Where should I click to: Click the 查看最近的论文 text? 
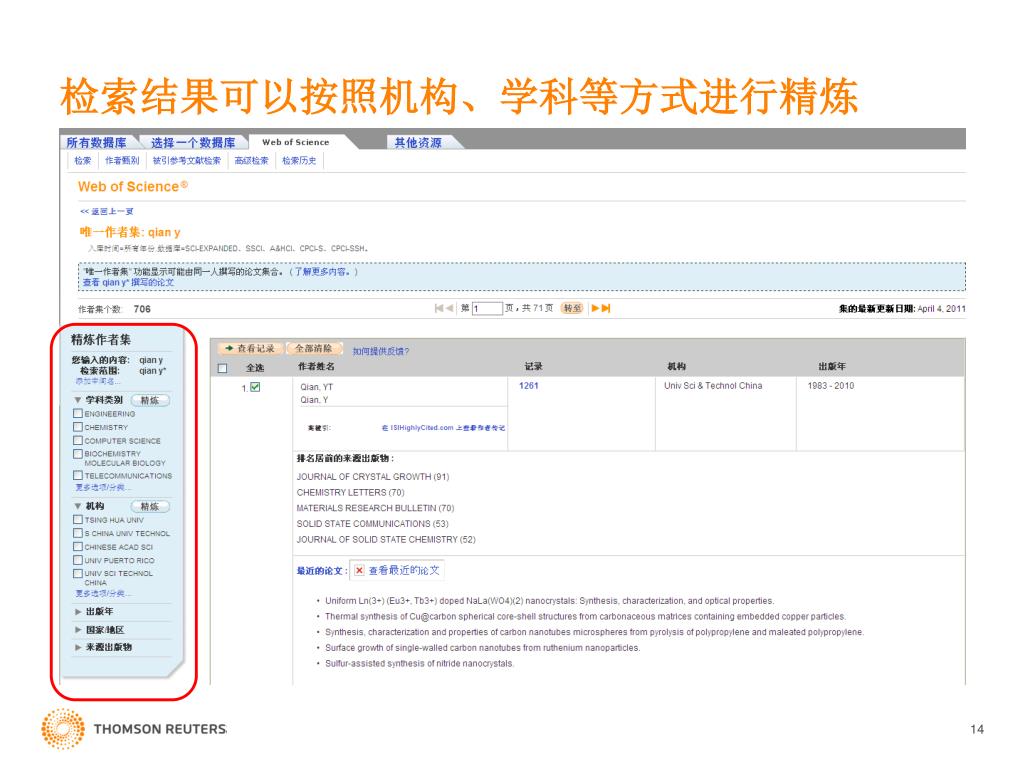click(x=404, y=570)
